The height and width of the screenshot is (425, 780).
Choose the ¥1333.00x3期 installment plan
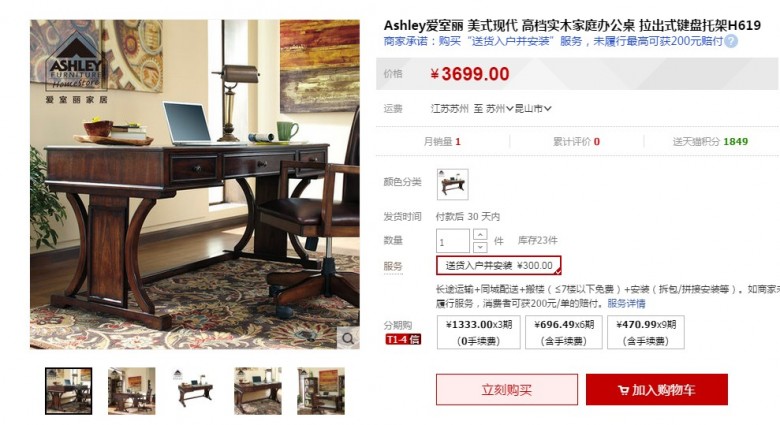tap(479, 332)
